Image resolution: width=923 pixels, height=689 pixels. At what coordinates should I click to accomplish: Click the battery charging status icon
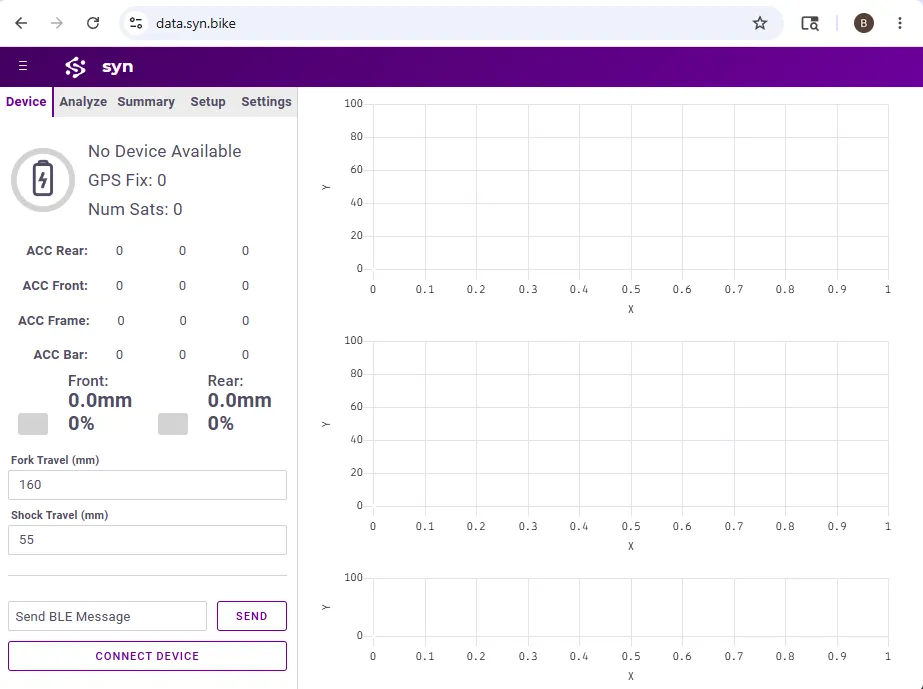43,180
